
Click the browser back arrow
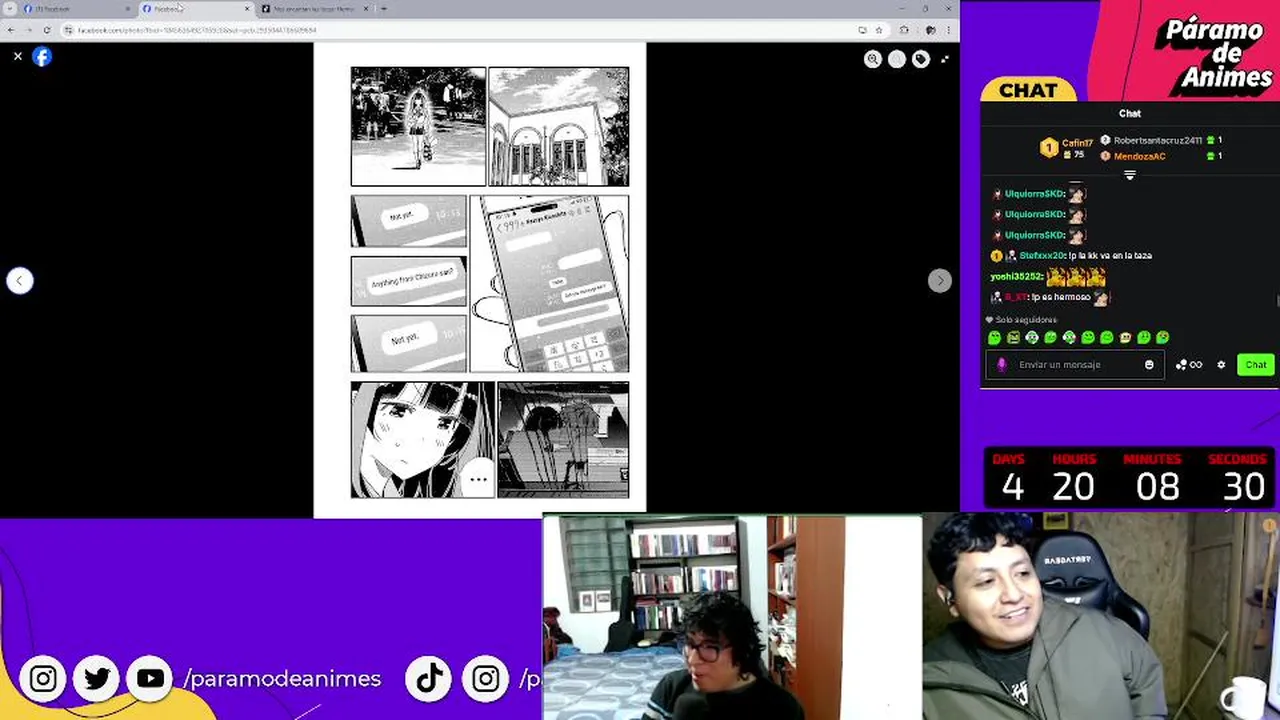pyautogui.click(x=11, y=30)
